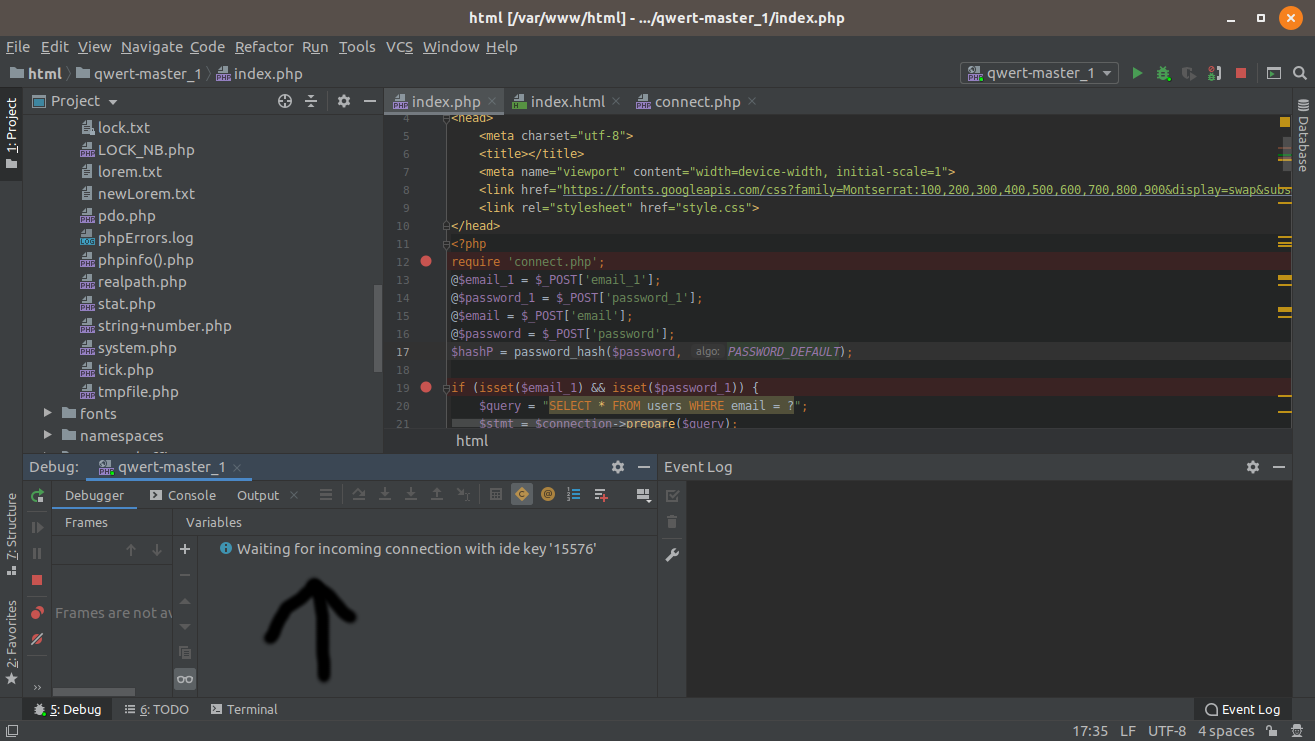Toggle the orange C icon in the debug toolbar
This screenshot has height=741, width=1315.
(x=522, y=494)
